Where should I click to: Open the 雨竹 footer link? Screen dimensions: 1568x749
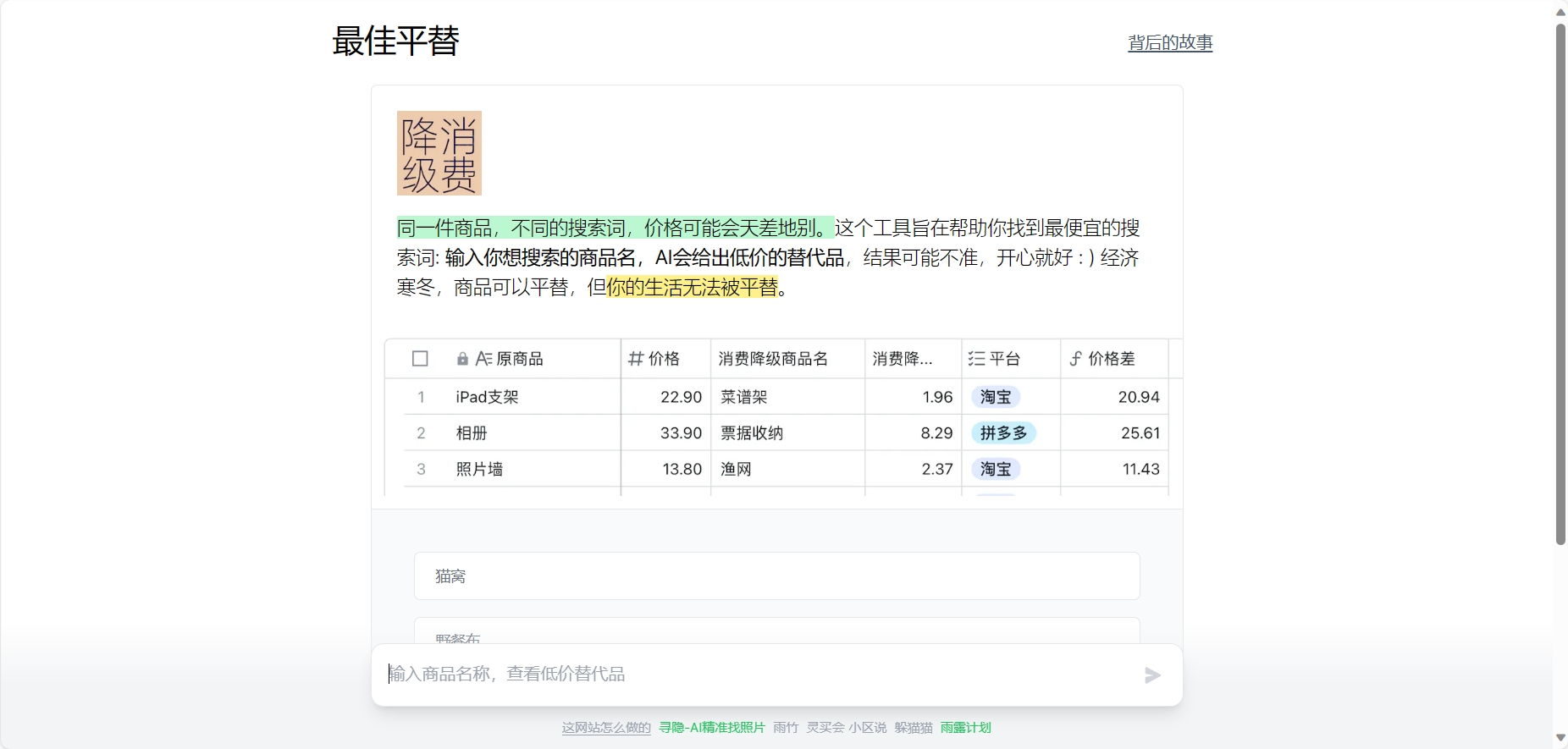point(786,728)
